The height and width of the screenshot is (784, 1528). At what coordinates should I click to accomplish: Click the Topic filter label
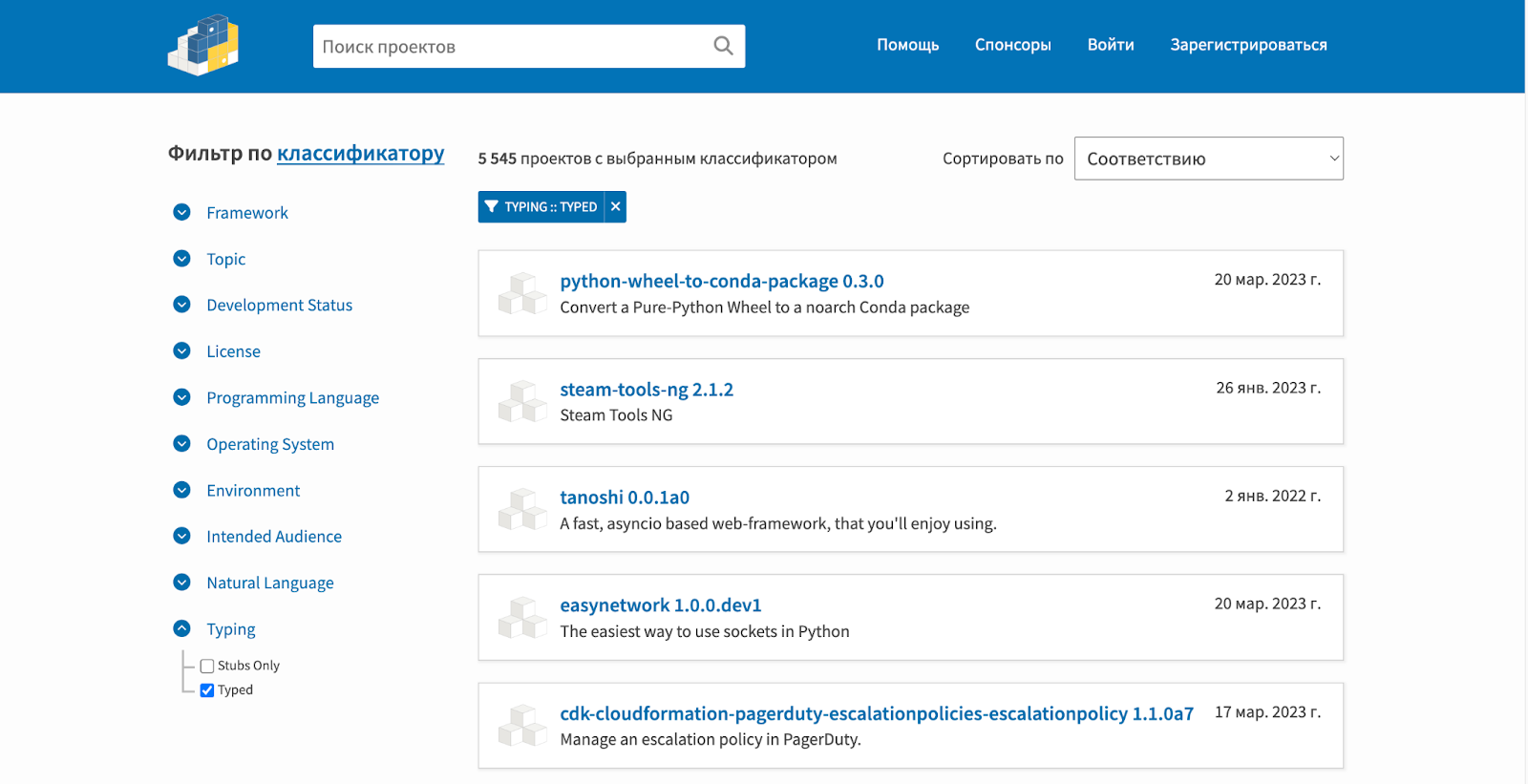226,259
